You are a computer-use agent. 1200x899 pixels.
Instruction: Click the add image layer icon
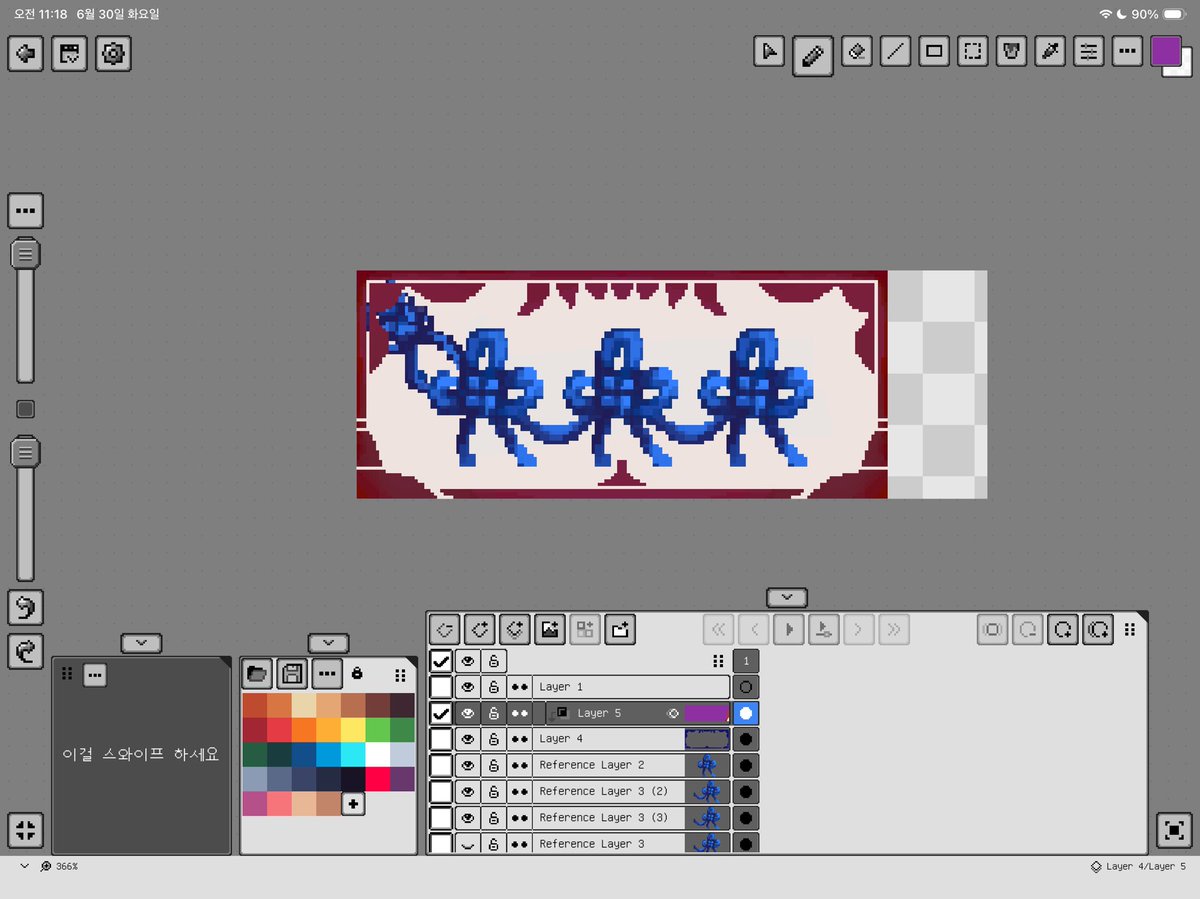(549, 629)
